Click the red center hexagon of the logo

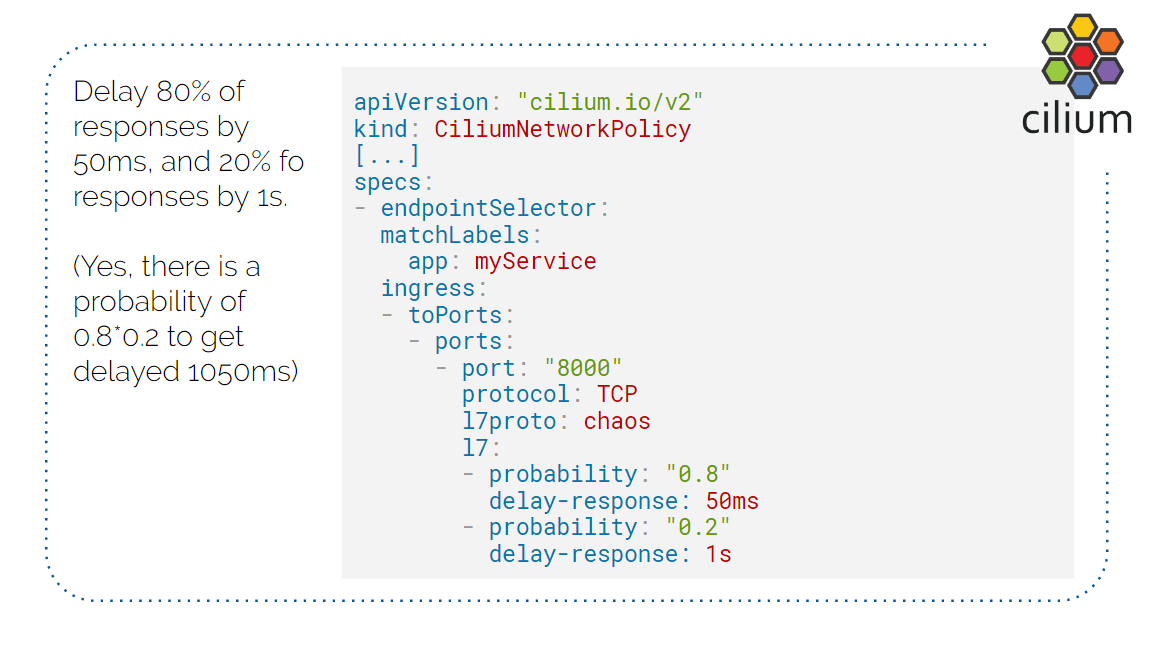click(1082, 56)
